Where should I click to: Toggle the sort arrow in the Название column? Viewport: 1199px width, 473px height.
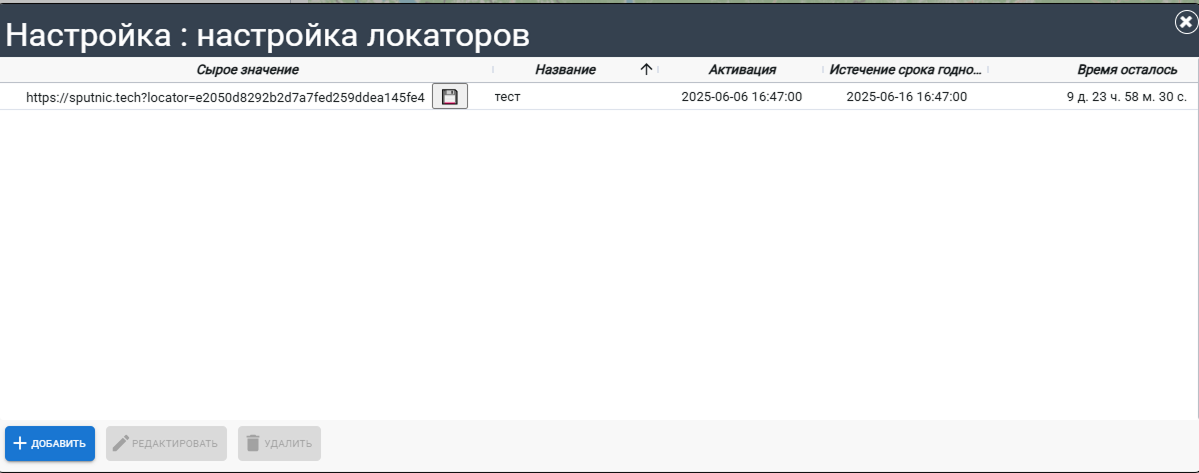646,70
